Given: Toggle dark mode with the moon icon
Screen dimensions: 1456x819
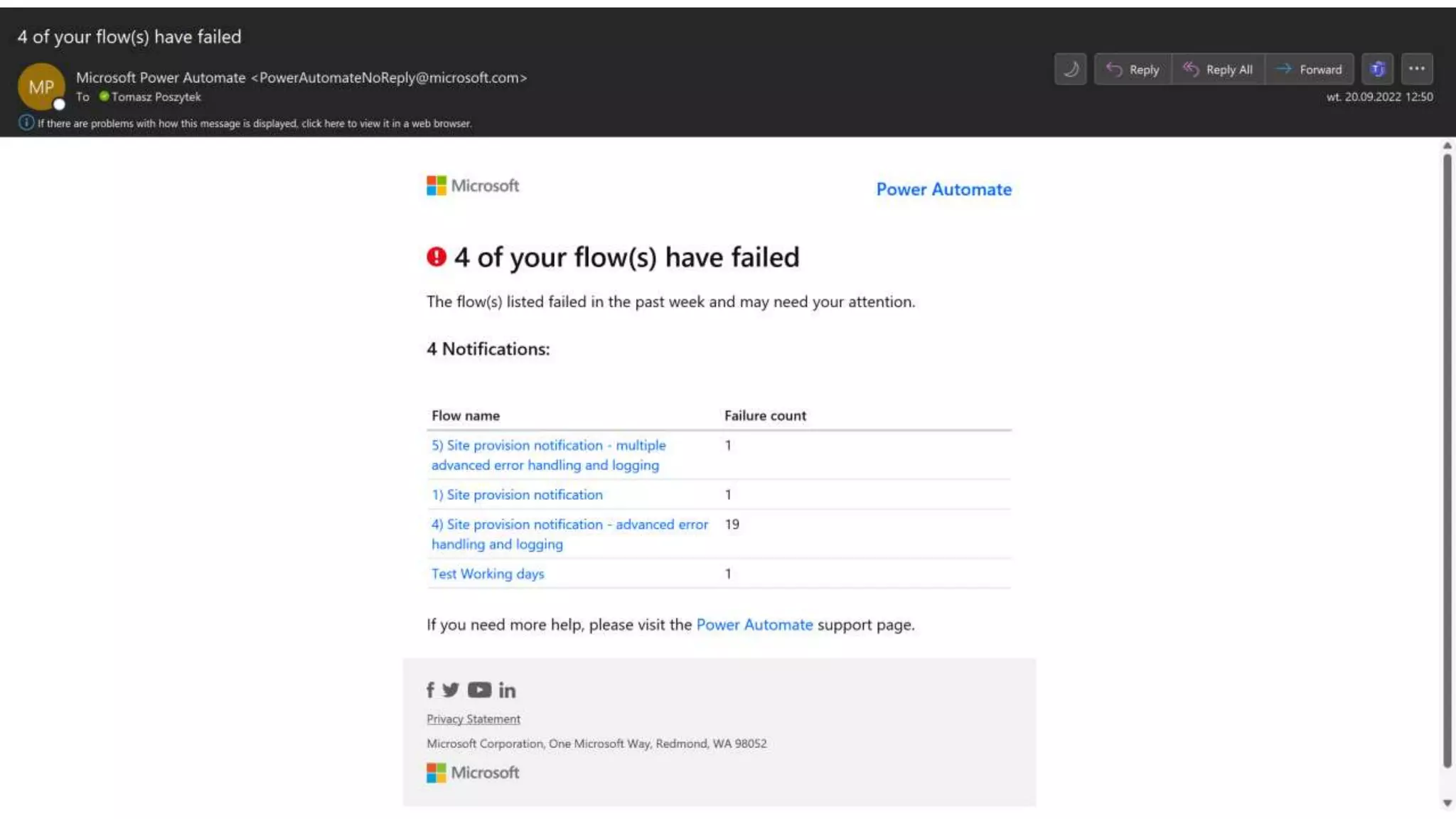Looking at the screenshot, I should [1070, 69].
